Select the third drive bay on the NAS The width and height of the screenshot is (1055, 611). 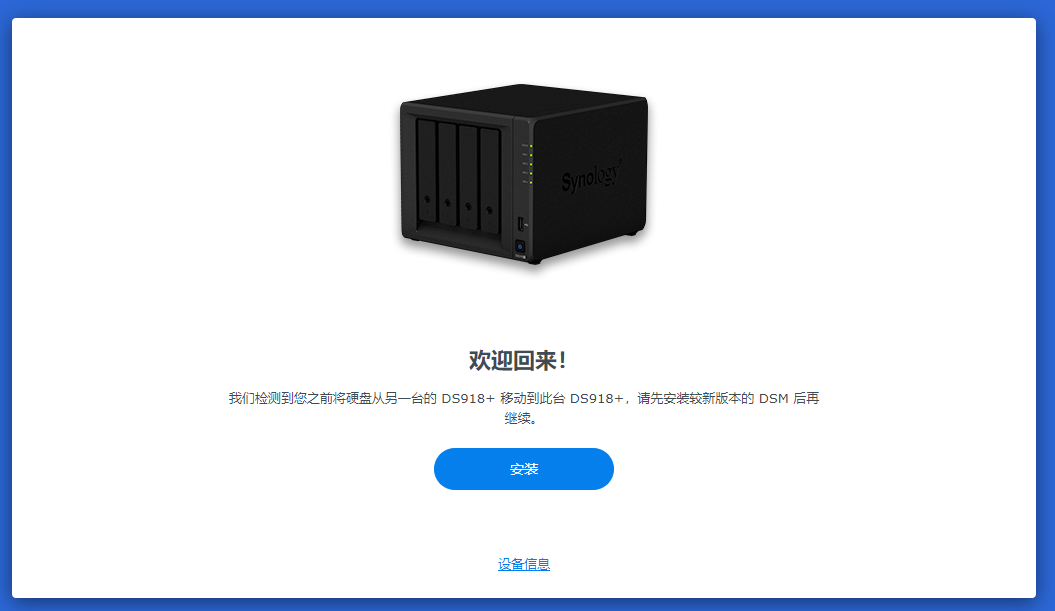469,178
